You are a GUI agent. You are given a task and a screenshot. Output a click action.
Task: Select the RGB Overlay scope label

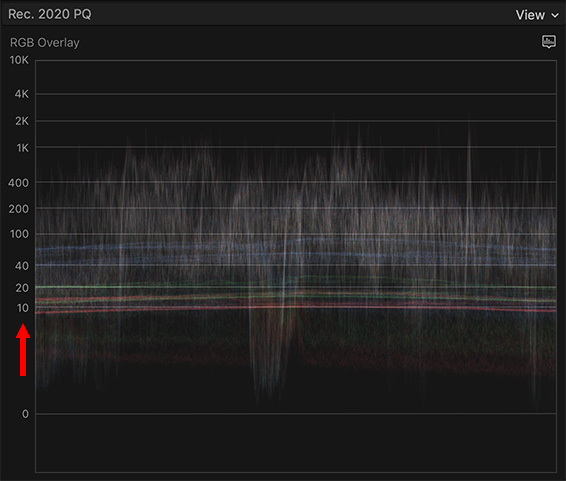tap(45, 43)
